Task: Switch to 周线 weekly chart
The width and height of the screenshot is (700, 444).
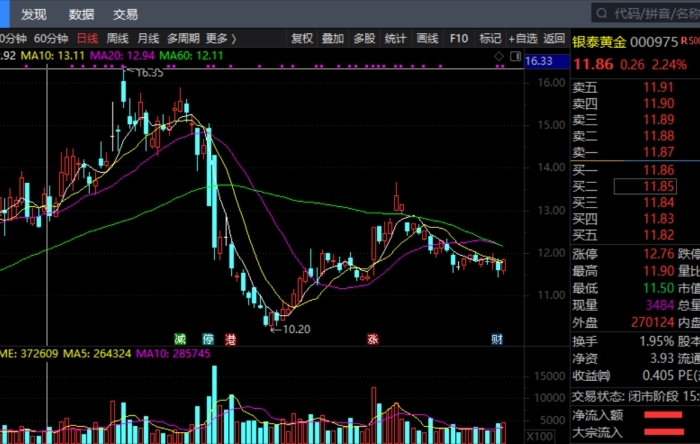Action: pyautogui.click(x=117, y=39)
